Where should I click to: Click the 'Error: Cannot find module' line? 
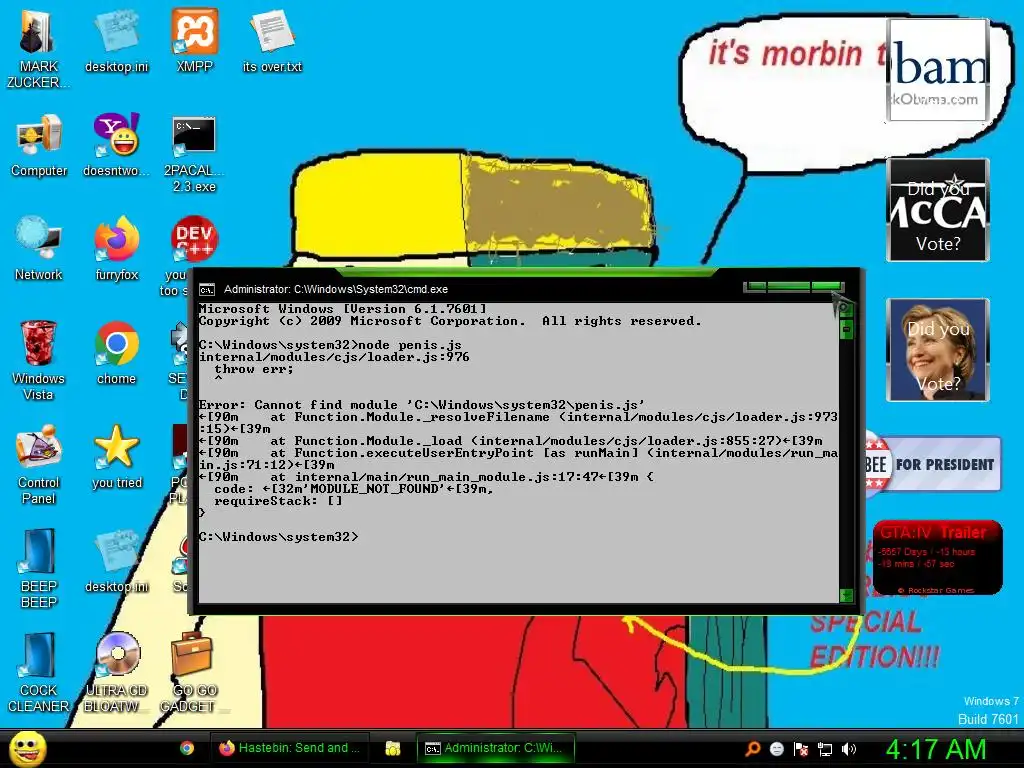[421, 404]
